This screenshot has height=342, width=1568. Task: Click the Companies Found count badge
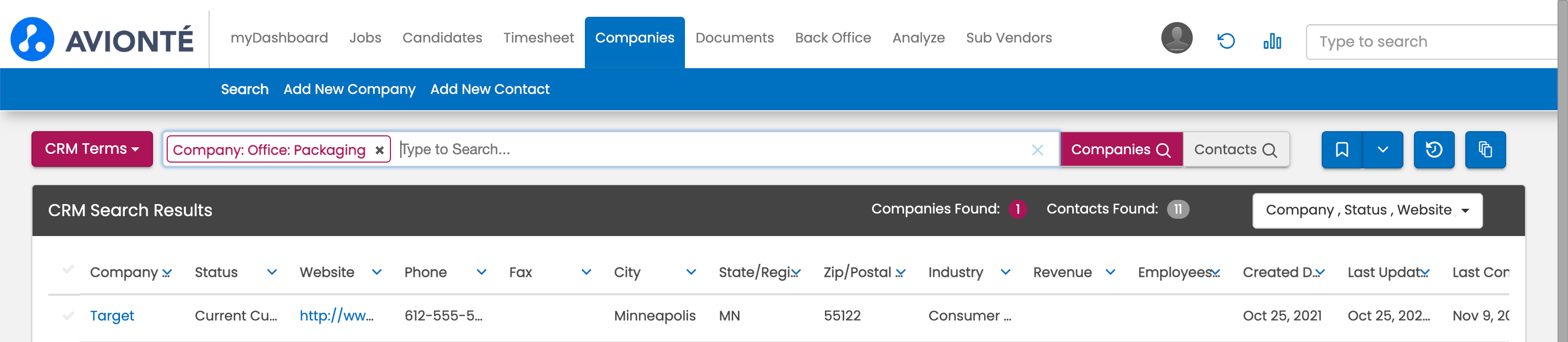(x=1017, y=210)
